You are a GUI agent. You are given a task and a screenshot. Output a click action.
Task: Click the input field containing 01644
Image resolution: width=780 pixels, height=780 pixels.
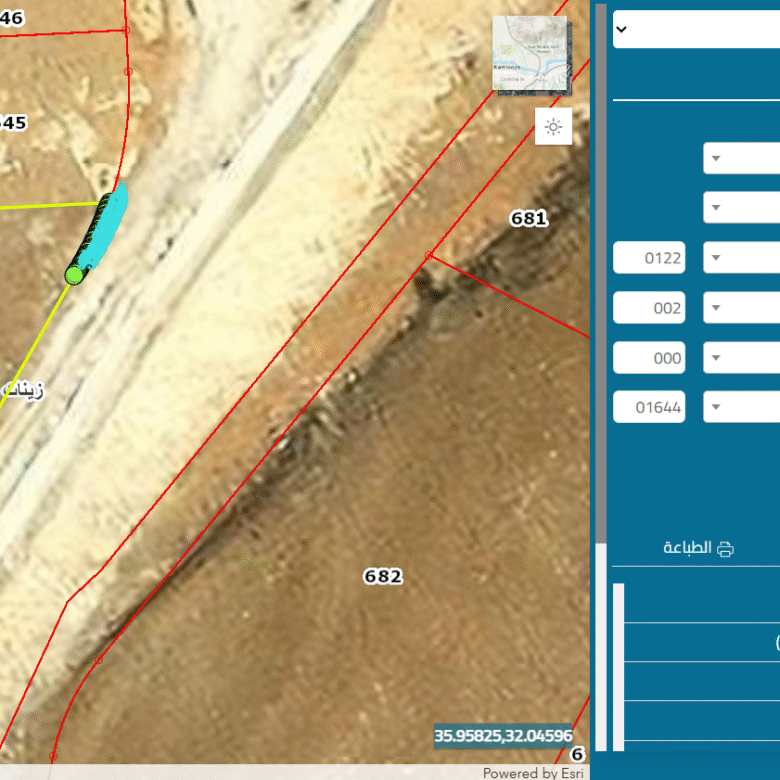tap(649, 407)
